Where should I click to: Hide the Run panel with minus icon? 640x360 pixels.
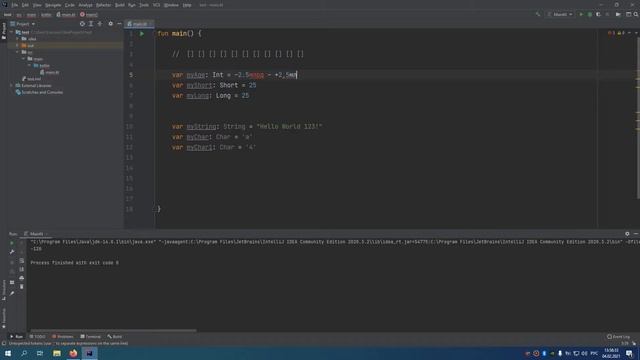(636, 234)
